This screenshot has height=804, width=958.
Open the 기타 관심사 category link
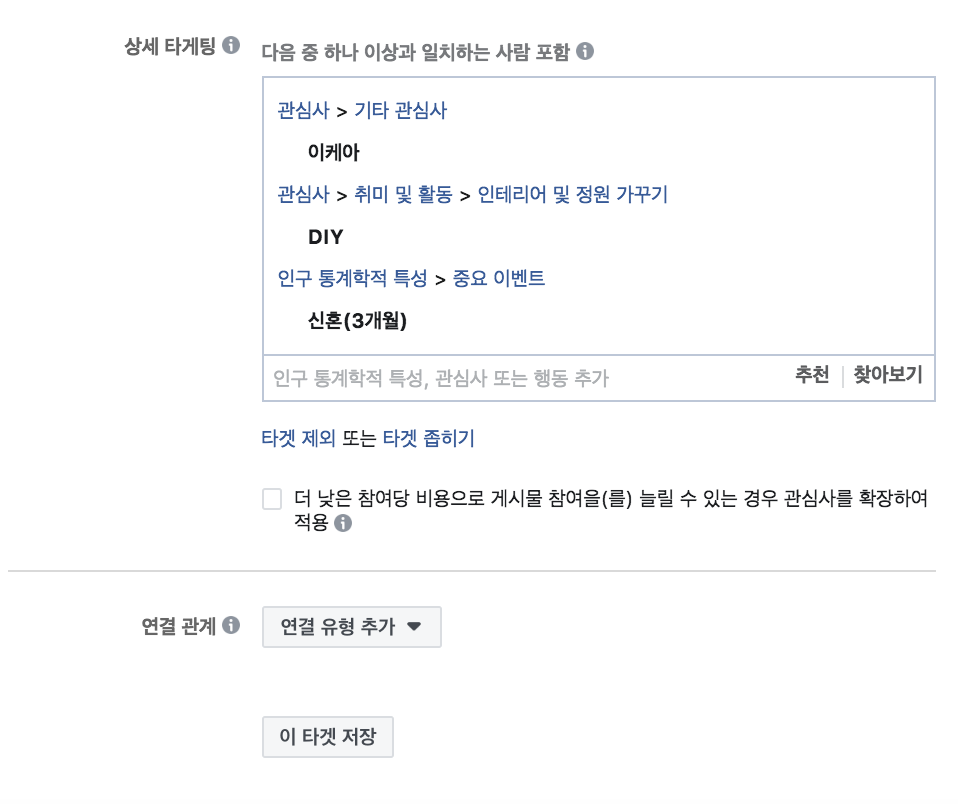(x=403, y=111)
